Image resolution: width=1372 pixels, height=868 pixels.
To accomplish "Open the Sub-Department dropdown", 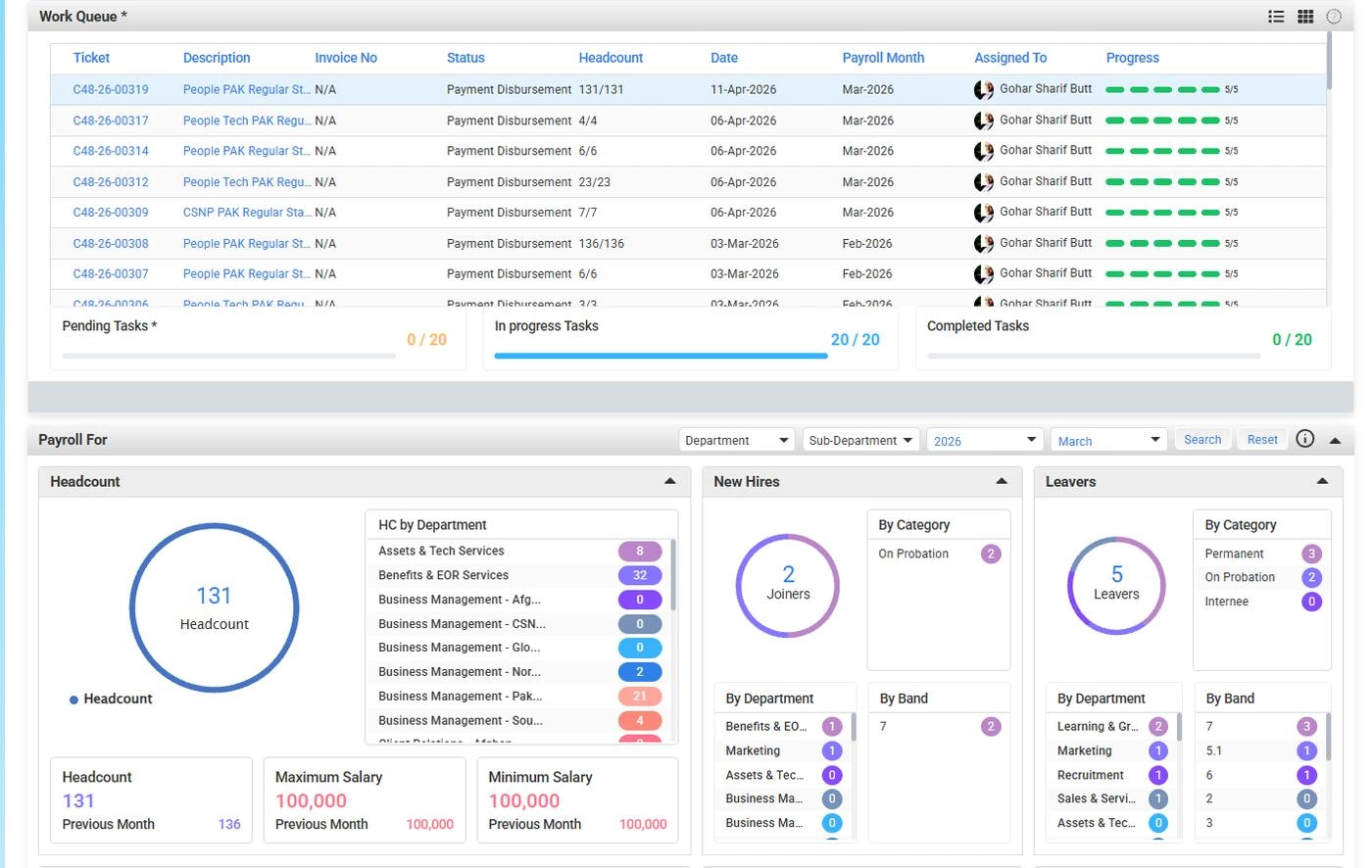I will [860, 440].
